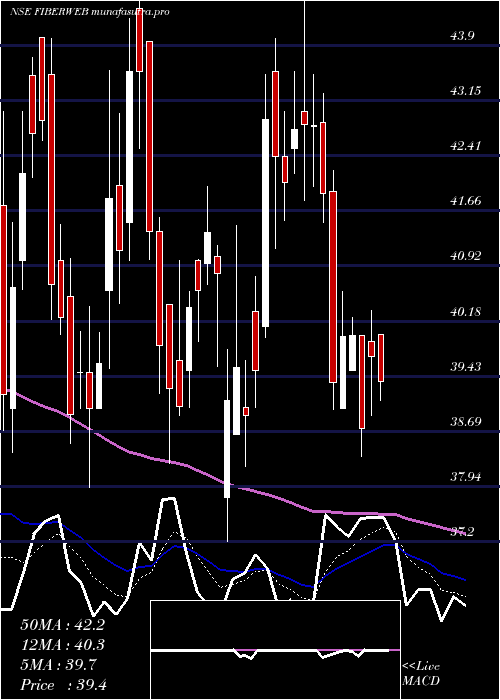Select the 37.94 price axis label
The width and height of the screenshot is (500, 700).
(x=466, y=477)
